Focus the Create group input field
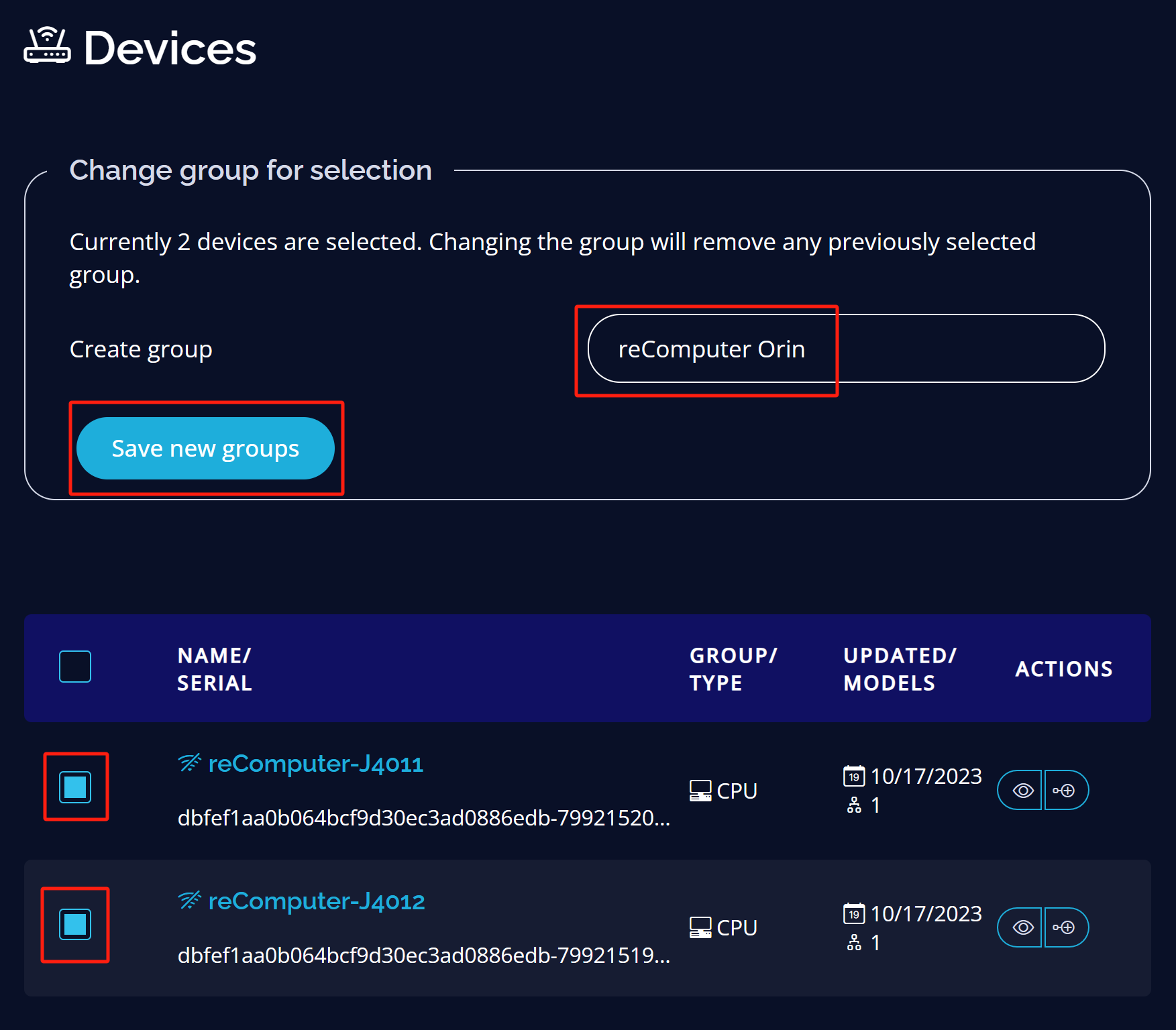1176x1030 pixels. tap(846, 349)
